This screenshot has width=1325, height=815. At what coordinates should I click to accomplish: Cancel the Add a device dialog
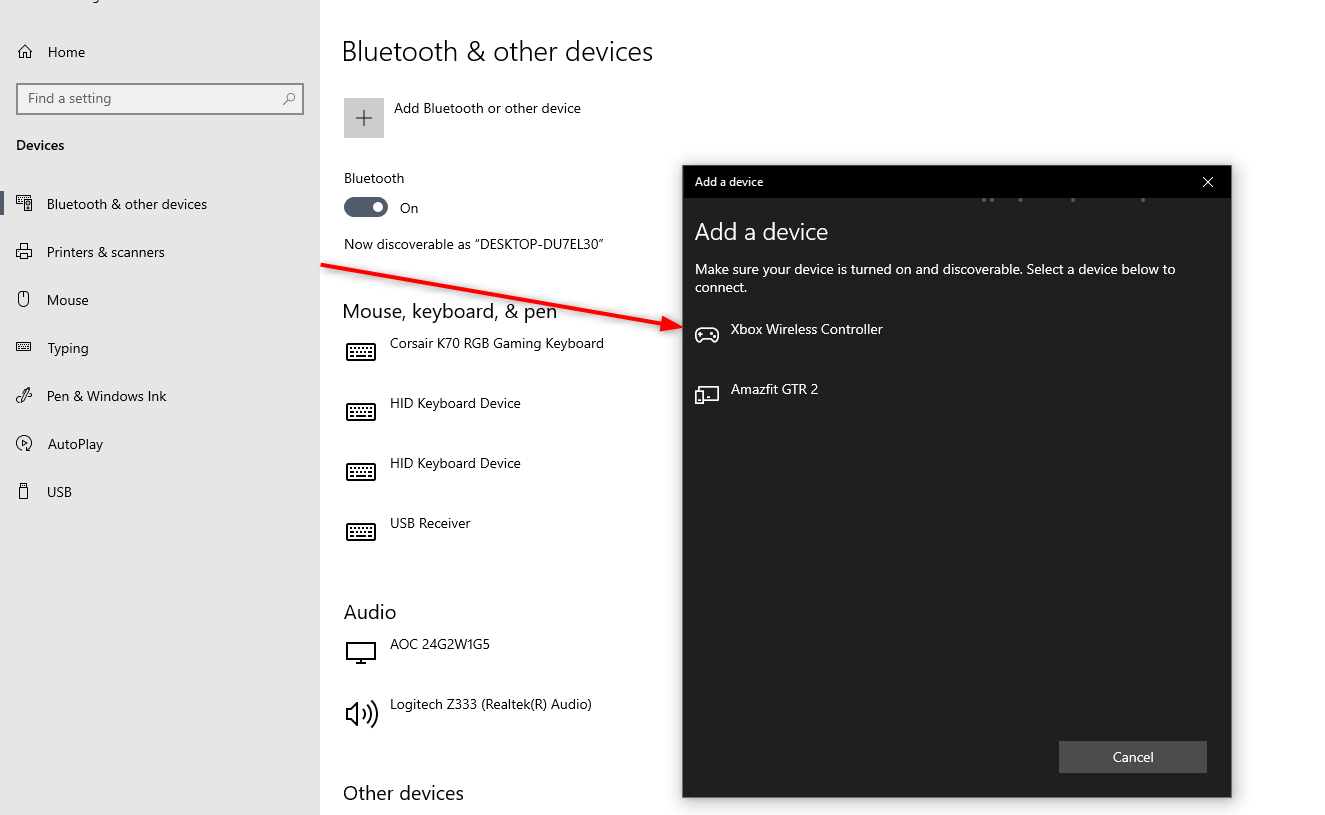point(1133,757)
